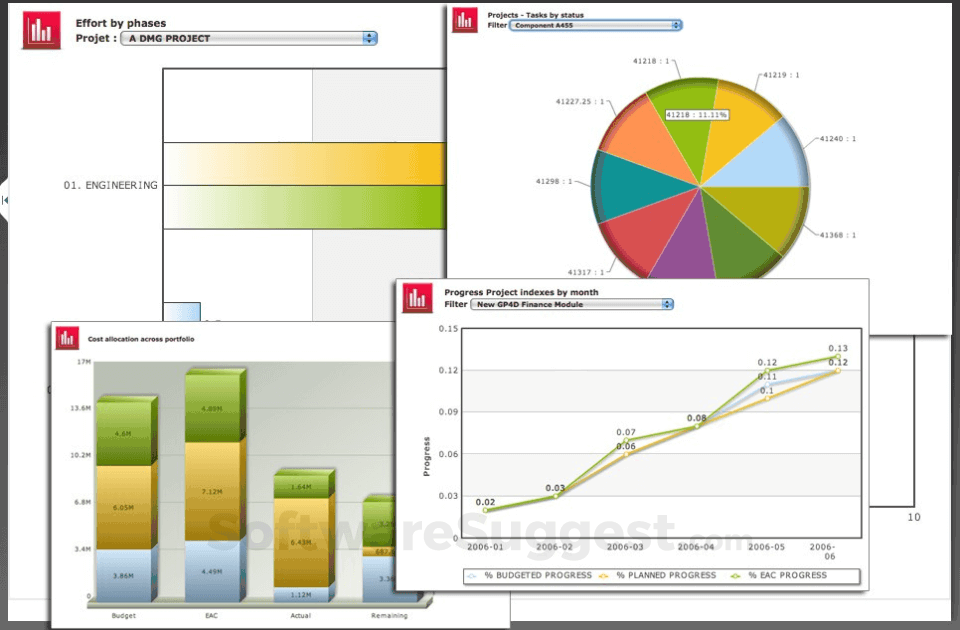Click the red chart icon of Cost allocation panel
This screenshot has height=630, width=960.
(x=67, y=338)
